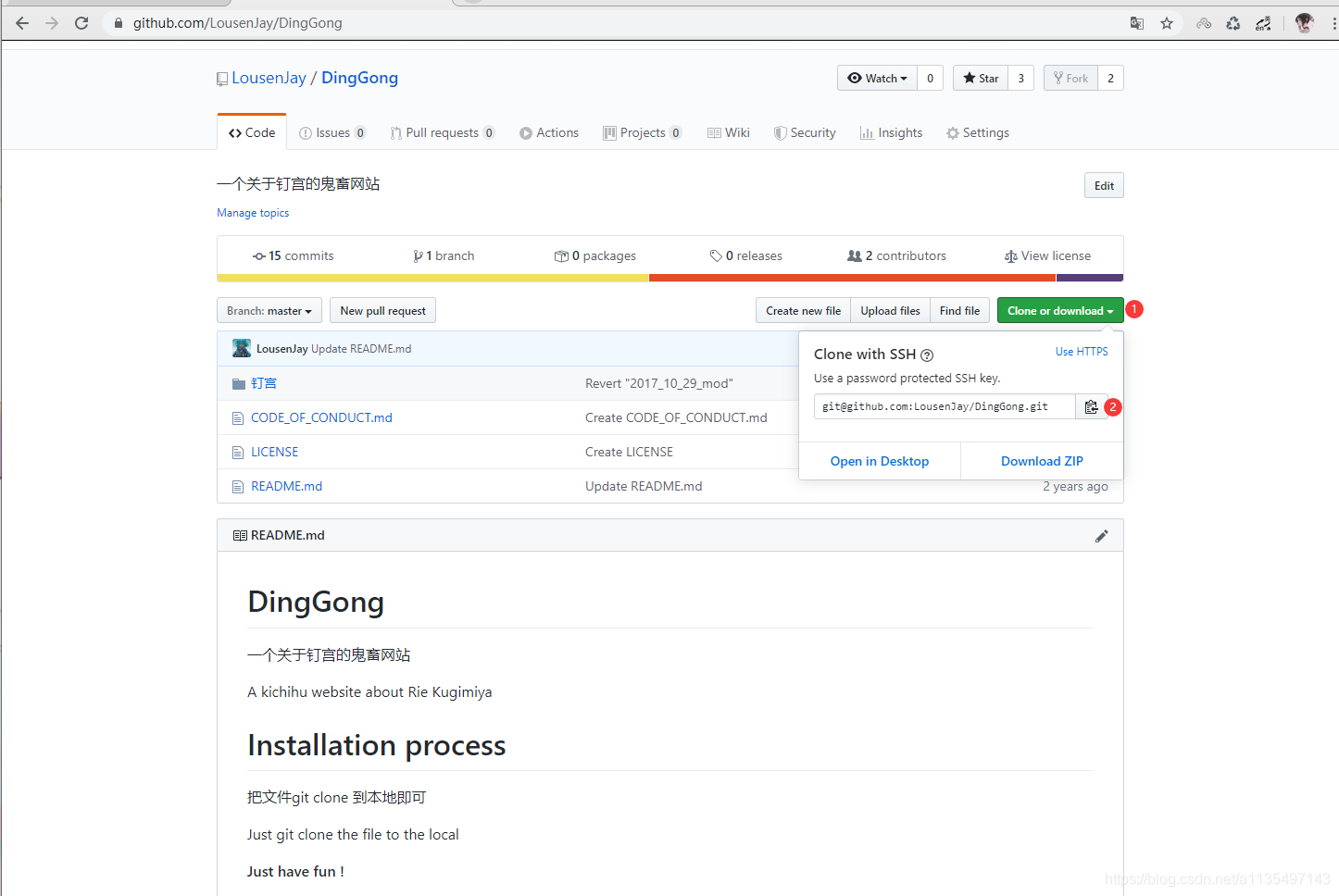The width and height of the screenshot is (1339, 896).
Task: Open README.md file in list
Action: pyautogui.click(x=287, y=486)
